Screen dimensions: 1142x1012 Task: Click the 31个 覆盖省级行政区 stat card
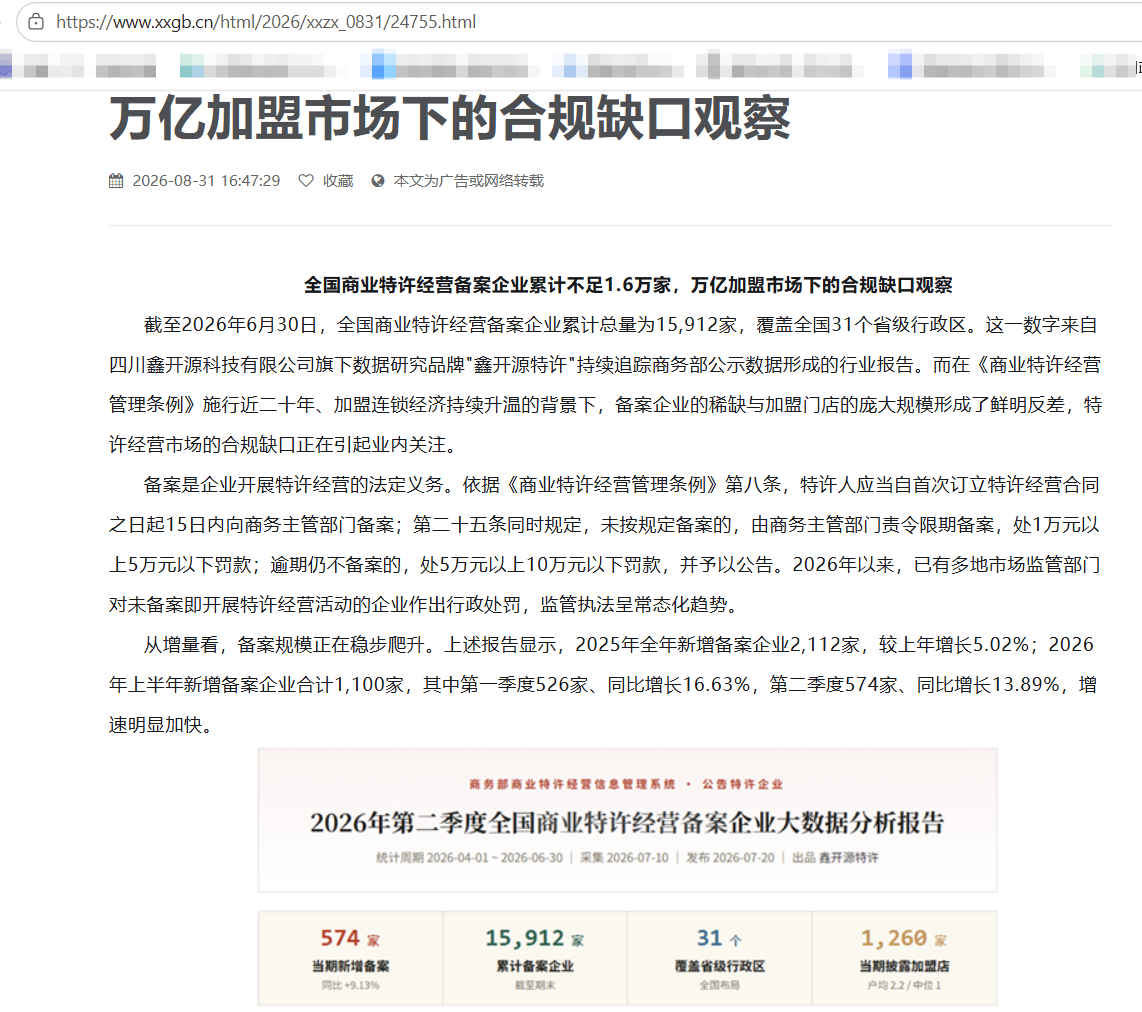pos(720,958)
